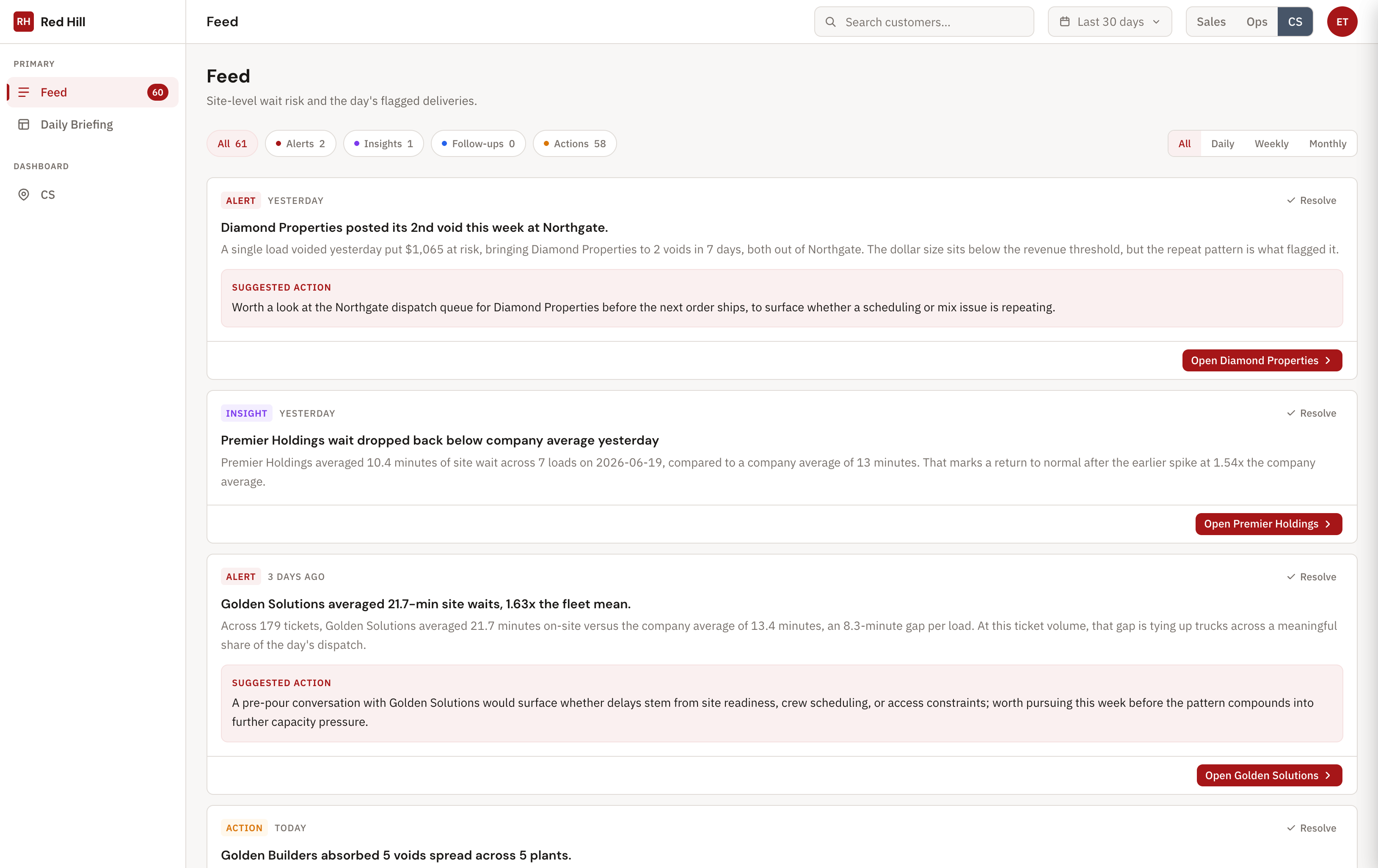The height and width of the screenshot is (868, 1378).
Task: Expand the Last 30 days dropdown
Action: coord(1110,22)
